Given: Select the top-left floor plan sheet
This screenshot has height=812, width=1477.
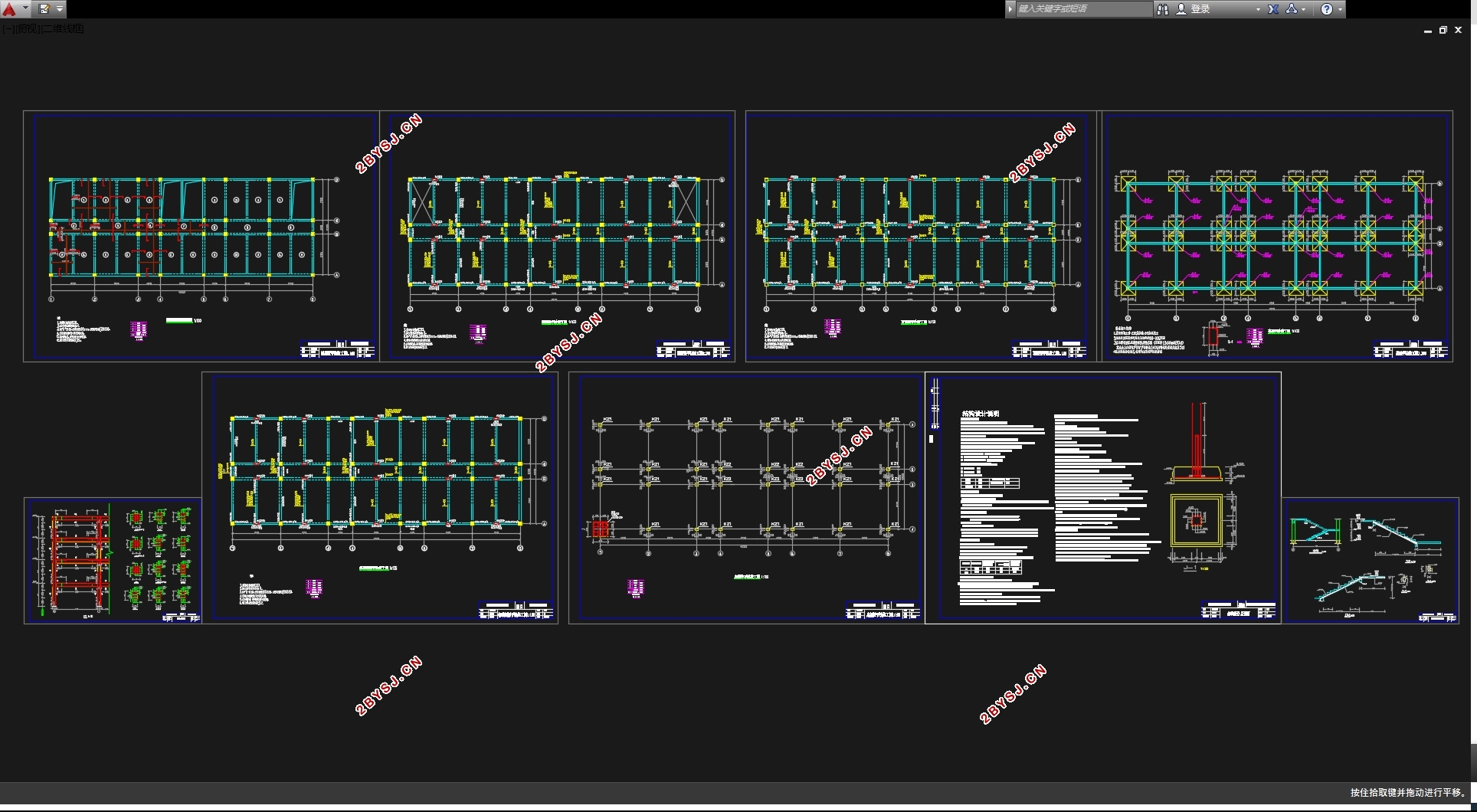Looking at the screenshot, I should pyautogui.click(x=201, y=236).
